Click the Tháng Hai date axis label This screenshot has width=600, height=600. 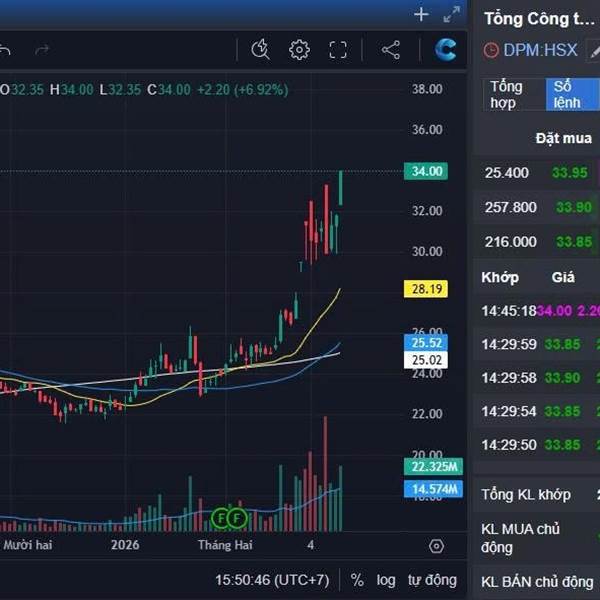click(225, 545)
